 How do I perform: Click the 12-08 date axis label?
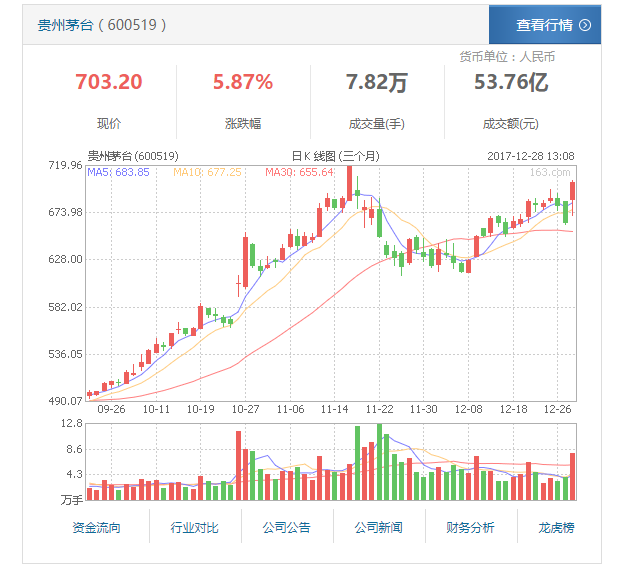(x=468, y=409)
